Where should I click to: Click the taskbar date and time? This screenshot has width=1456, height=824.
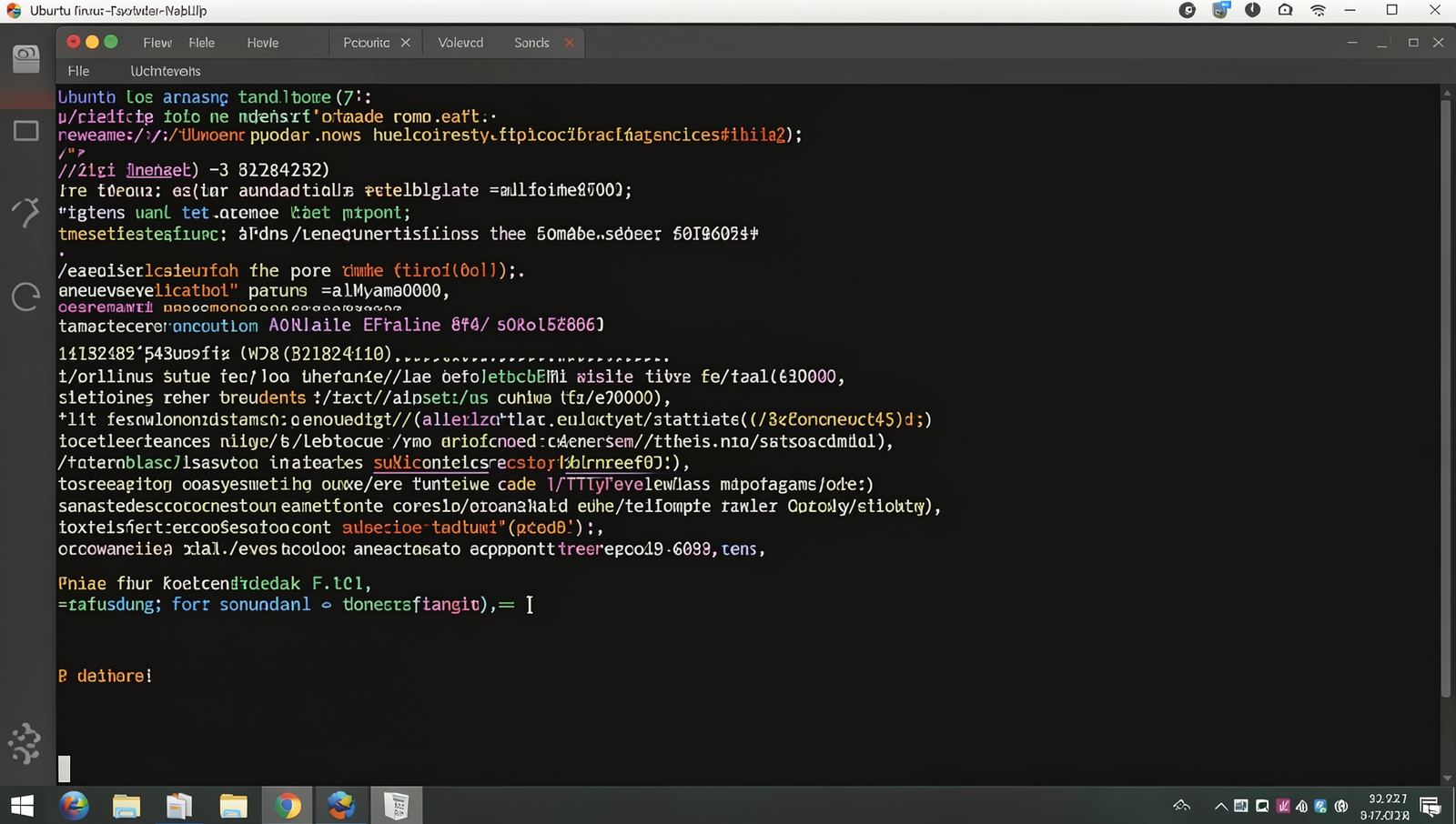coord(1387,806)
